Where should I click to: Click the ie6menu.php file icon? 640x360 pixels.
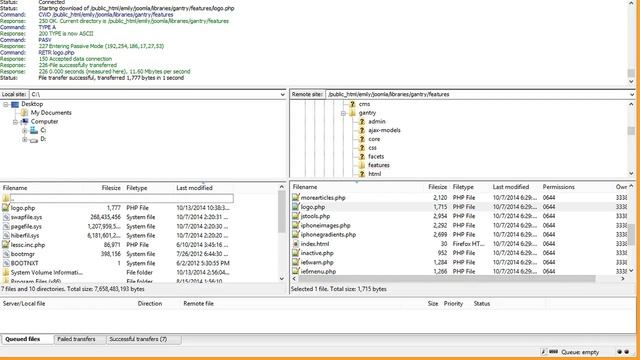pyautogui.click(x=296, y=271)
